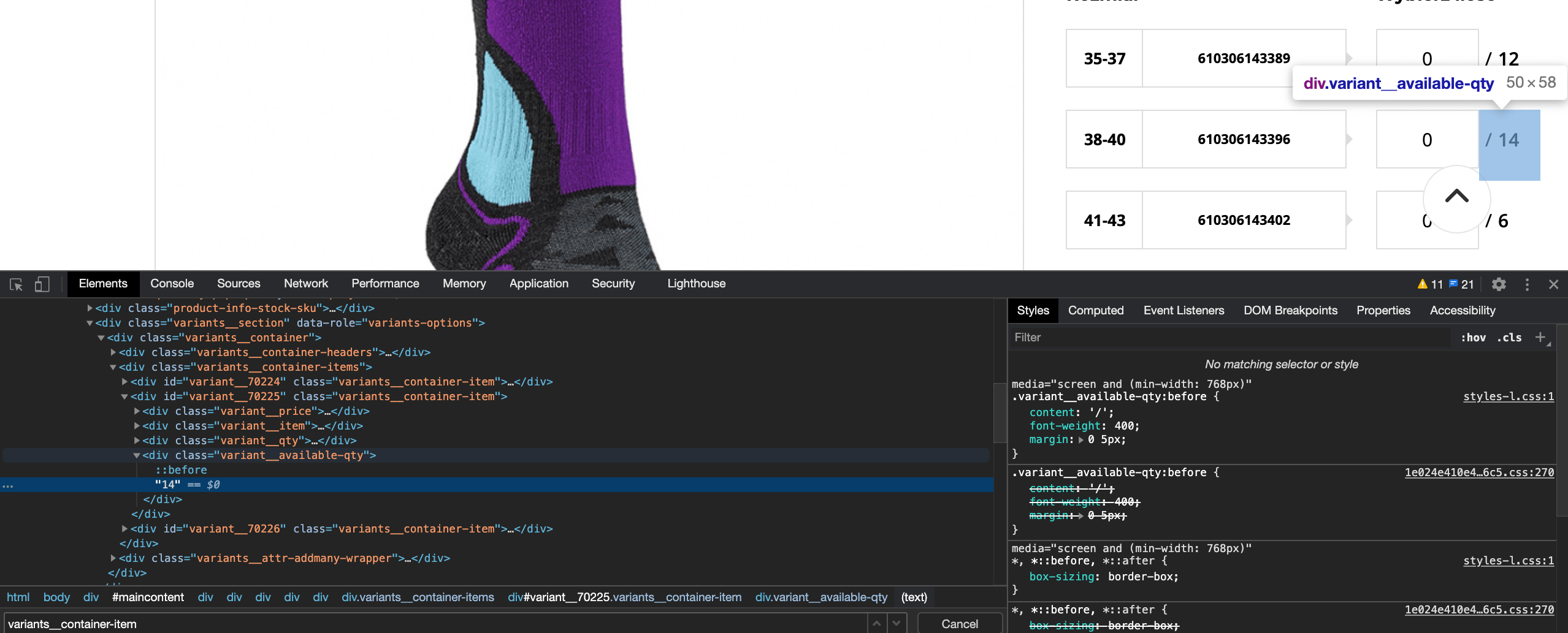Switch to the Console tab
This screenshot has height=633, width=1568.
coord(172,284)
